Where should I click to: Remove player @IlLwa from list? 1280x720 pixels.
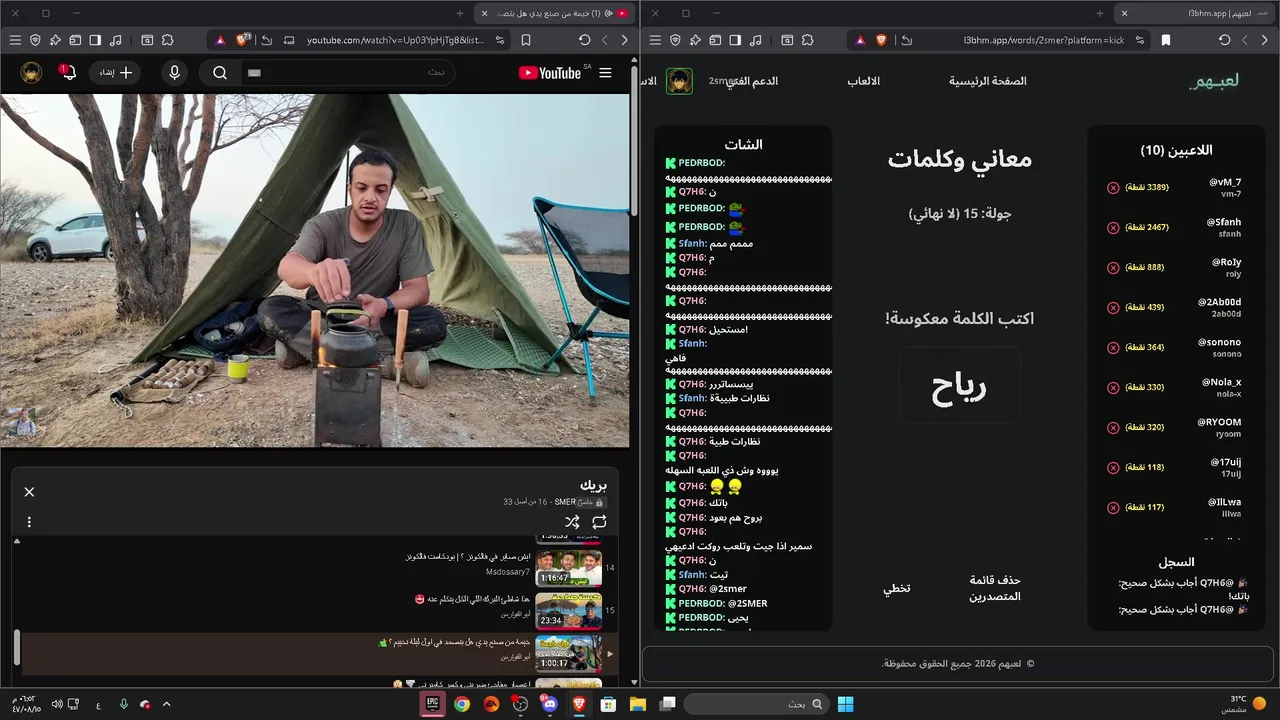point(1113,507)
